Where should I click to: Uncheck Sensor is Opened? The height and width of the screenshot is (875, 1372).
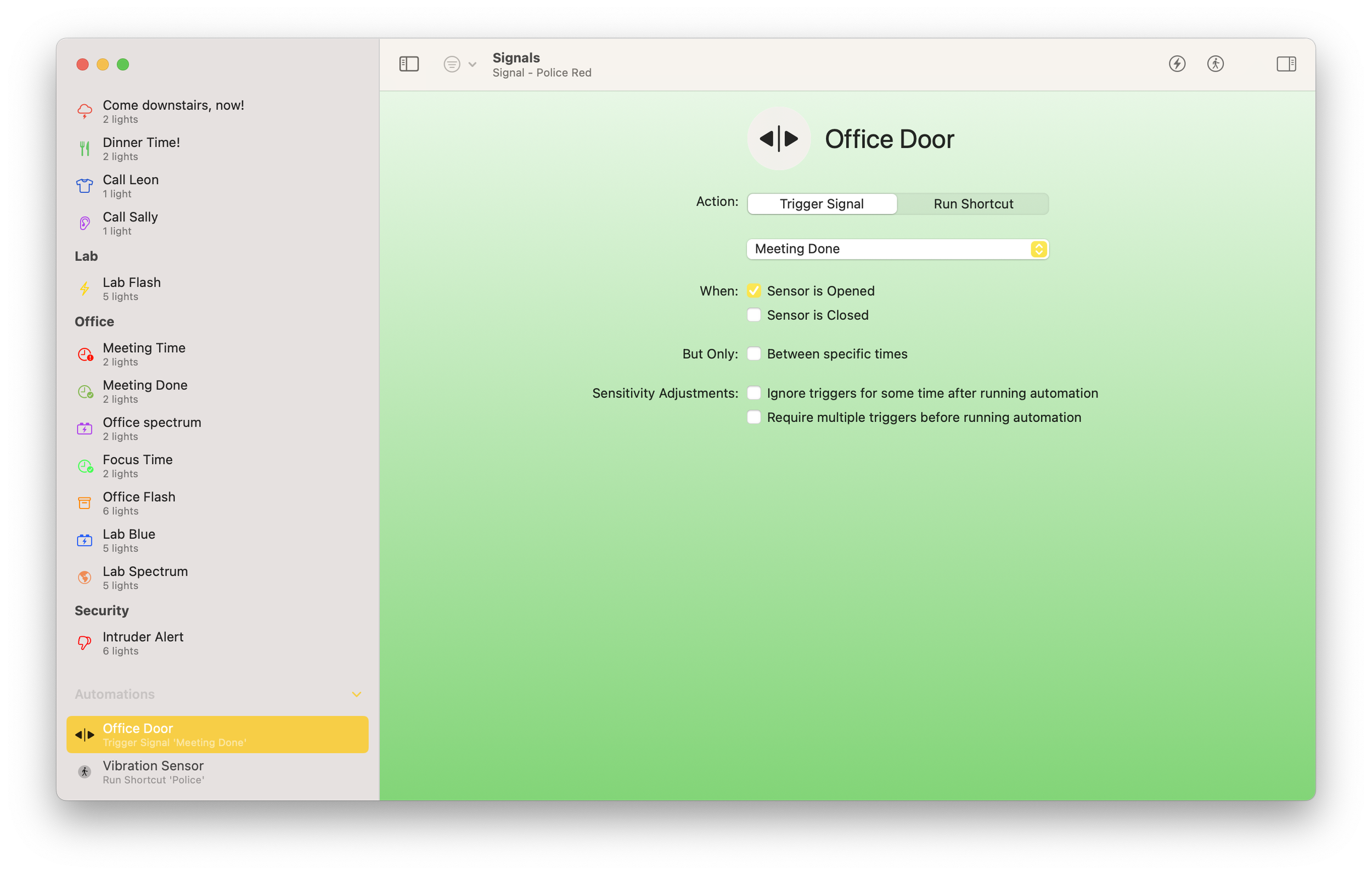754,291
